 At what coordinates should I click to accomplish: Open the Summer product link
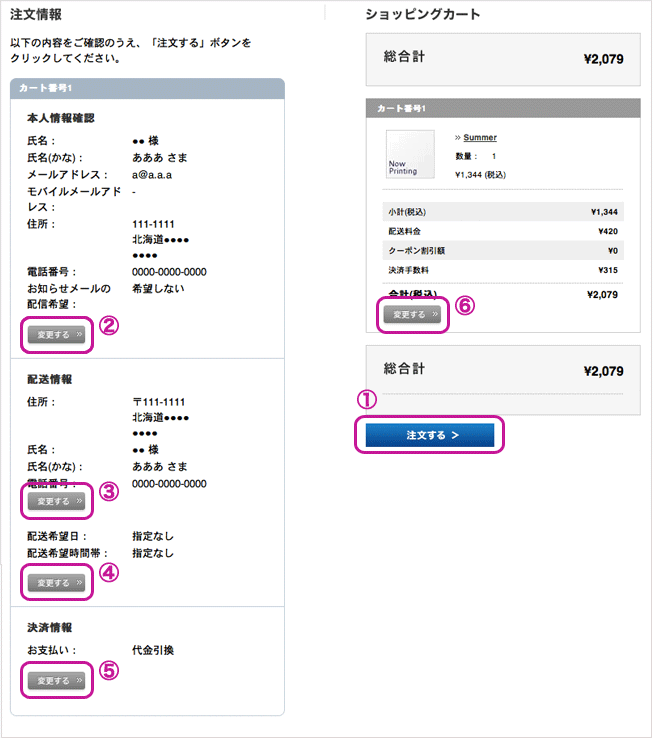[480, 137]
